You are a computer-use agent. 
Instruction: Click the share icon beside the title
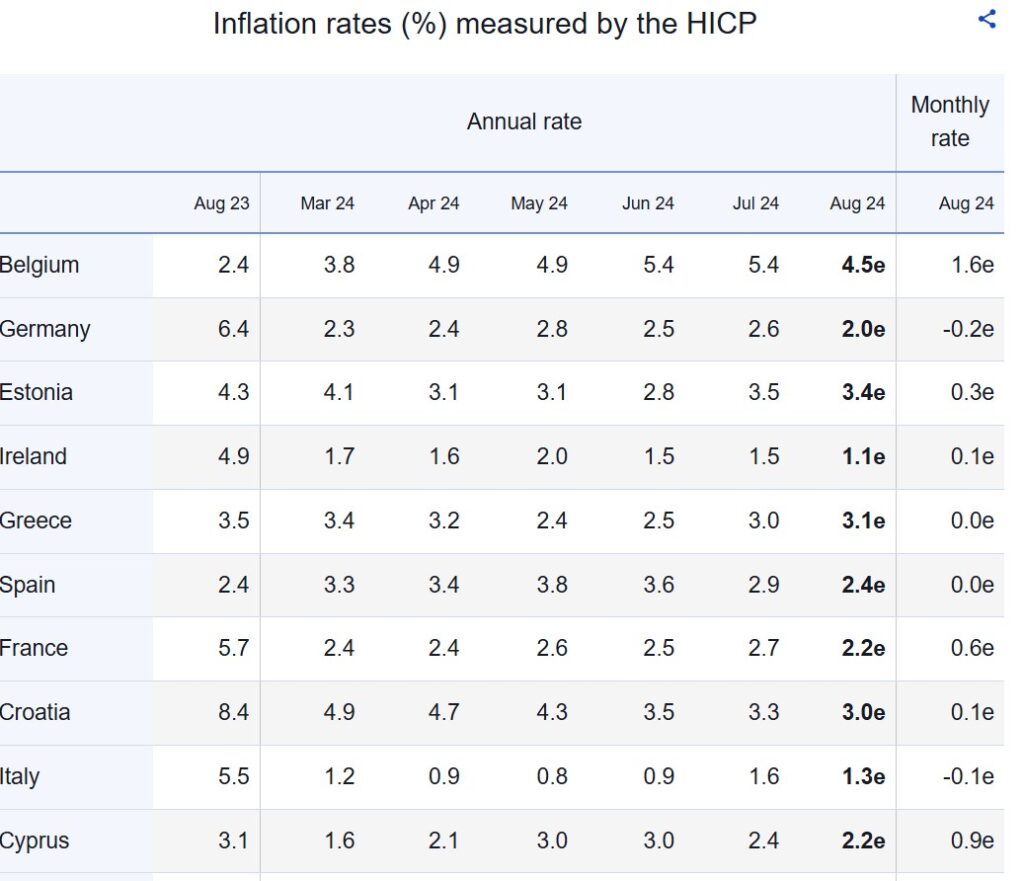(987, 19)
